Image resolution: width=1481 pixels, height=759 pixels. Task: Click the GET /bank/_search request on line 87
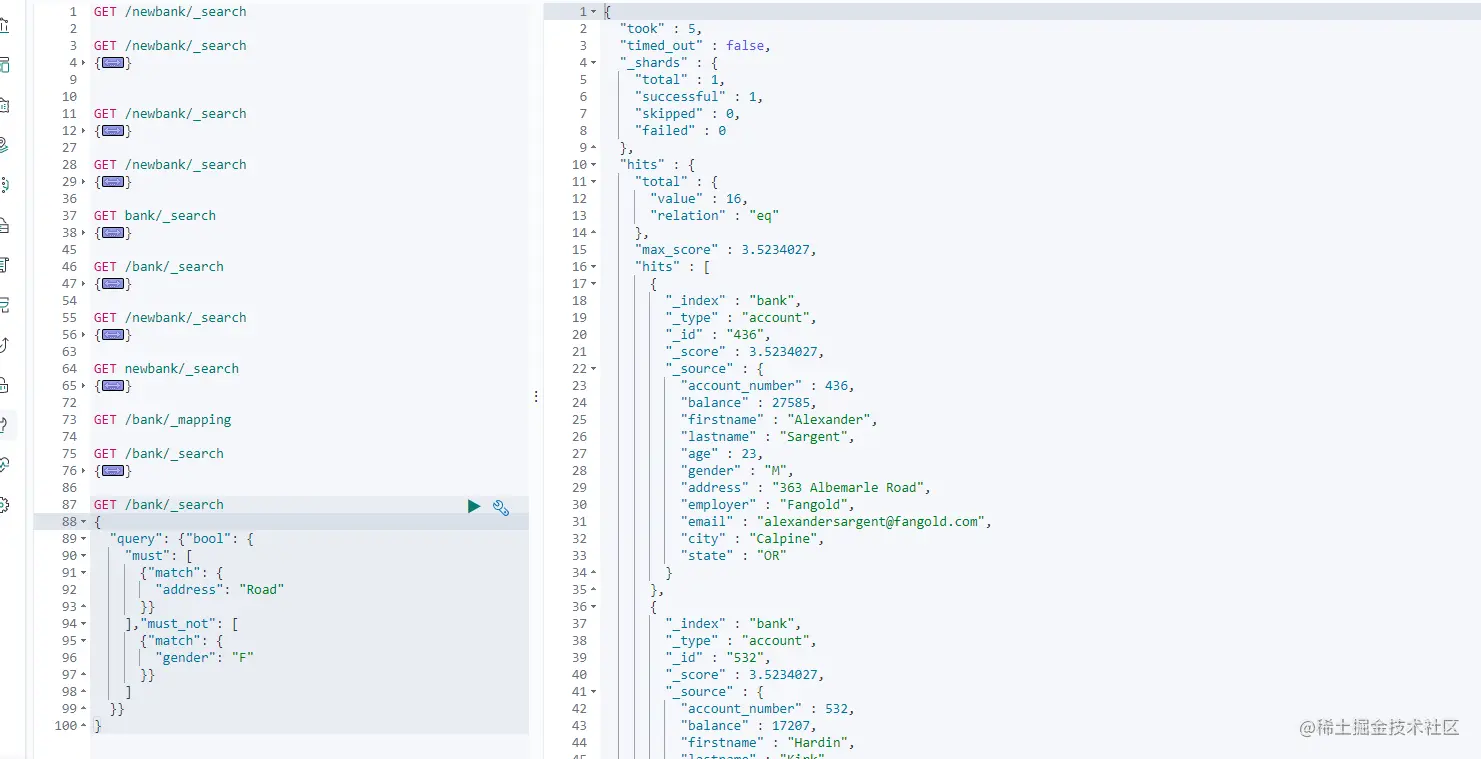click(159, 505)
